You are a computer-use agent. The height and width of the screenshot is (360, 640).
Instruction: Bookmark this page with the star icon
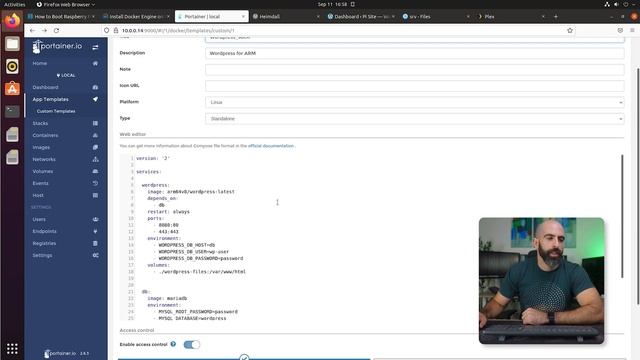pos(570,30)
